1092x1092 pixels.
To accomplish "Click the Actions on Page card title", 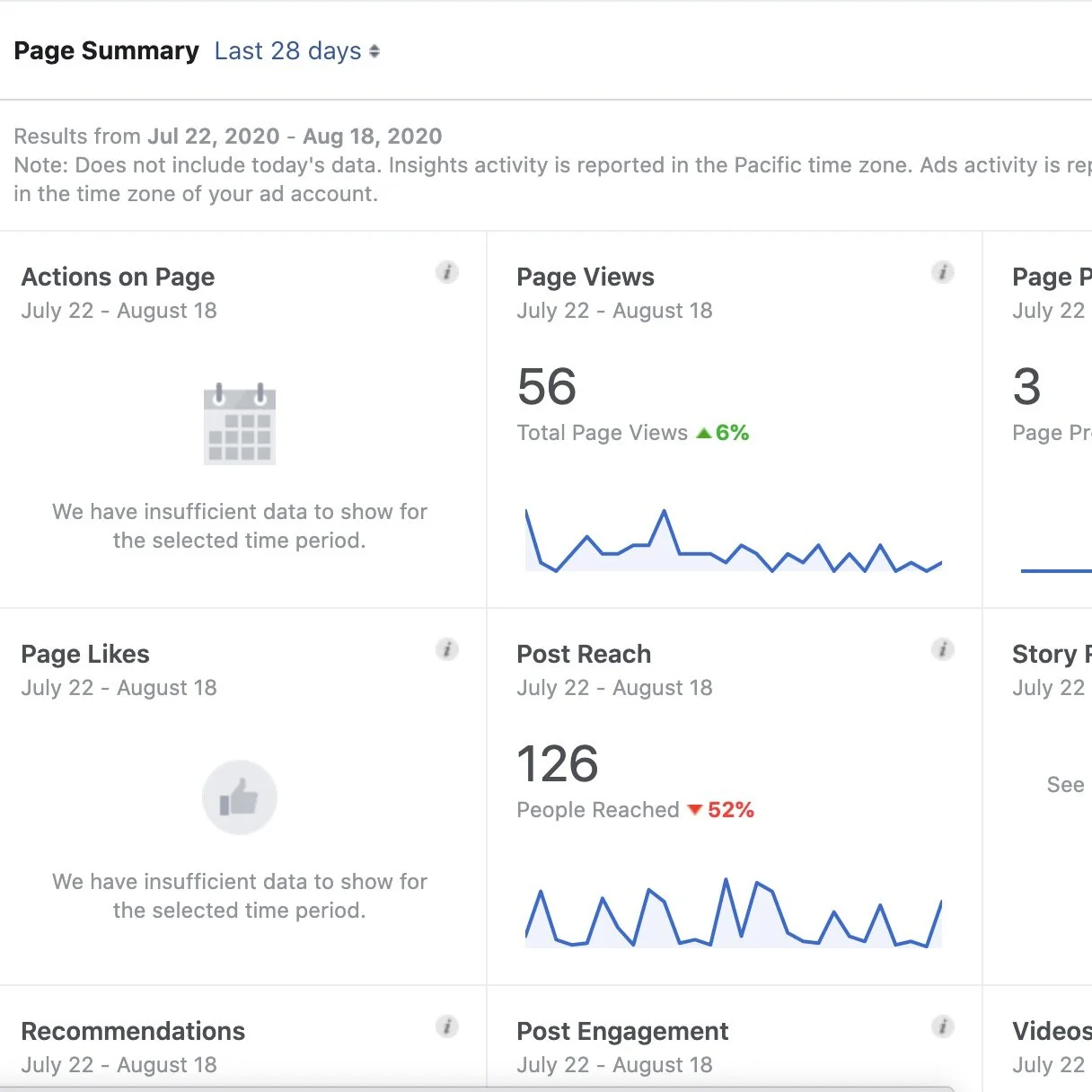I will pos(118,277).
